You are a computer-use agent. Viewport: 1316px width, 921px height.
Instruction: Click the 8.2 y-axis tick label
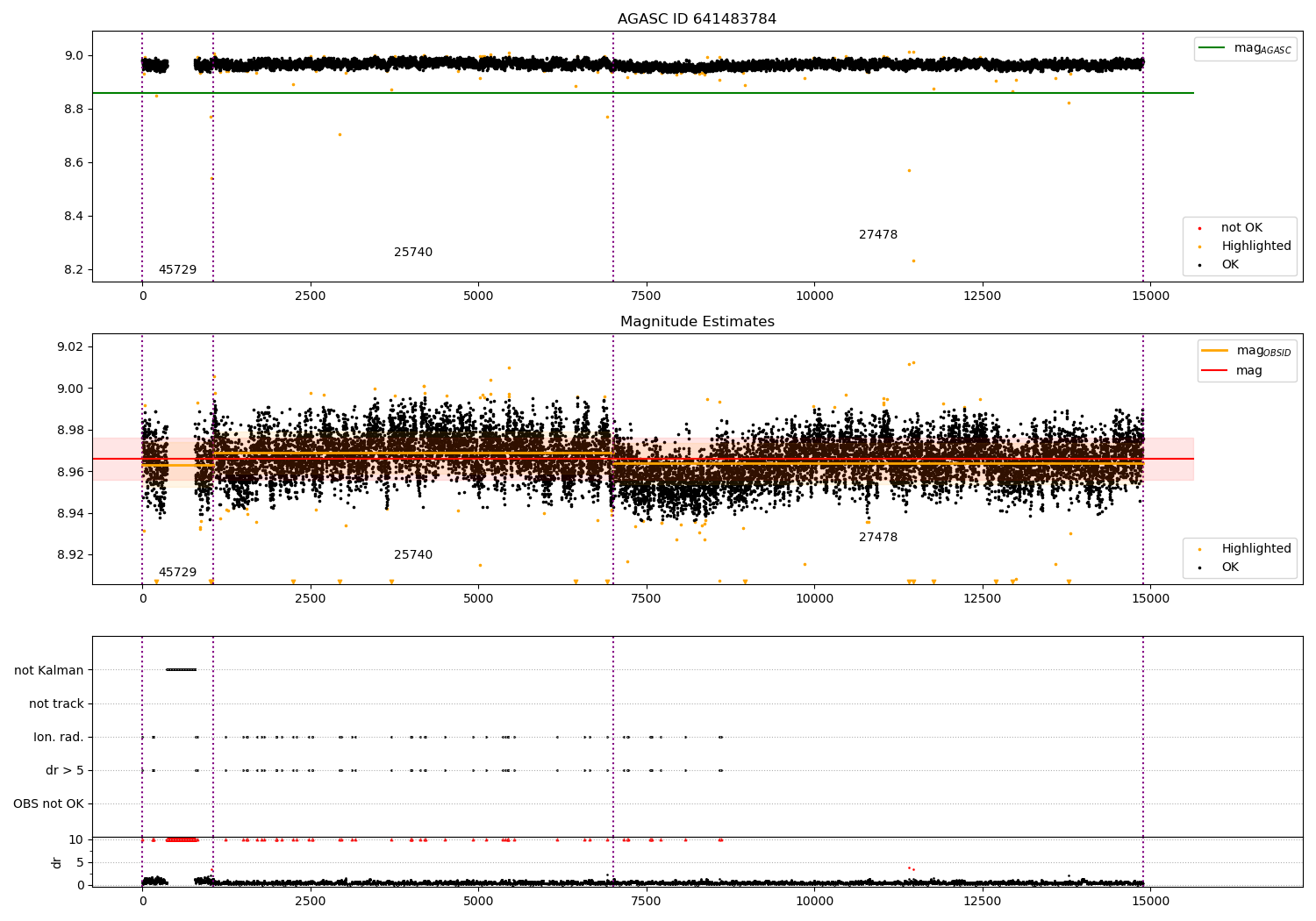[x=75, y=269]
